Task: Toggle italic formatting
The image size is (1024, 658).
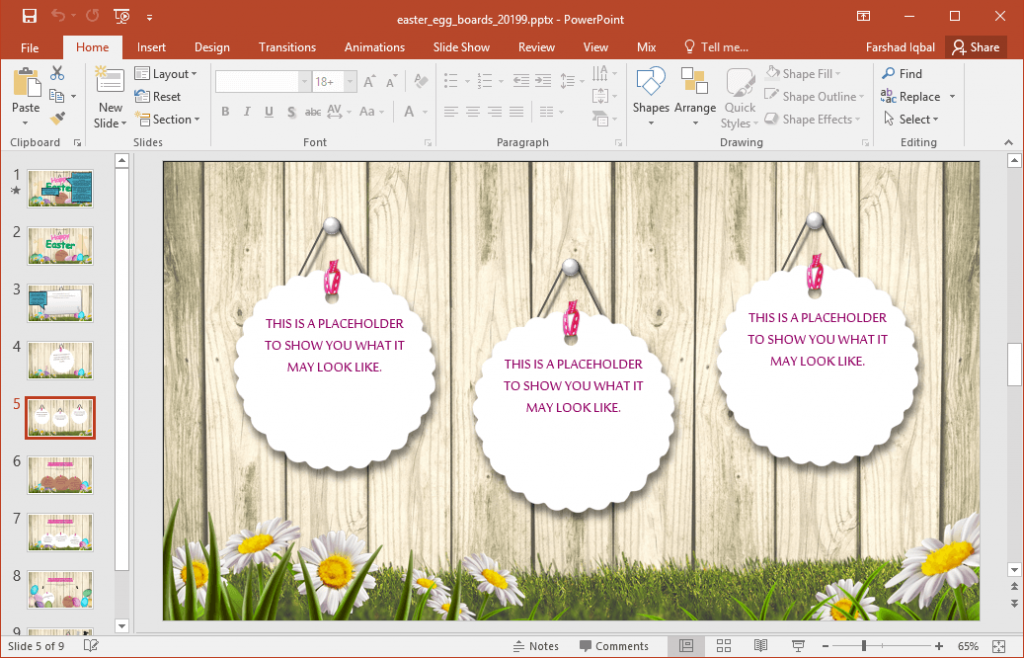Action: [246, 111]
